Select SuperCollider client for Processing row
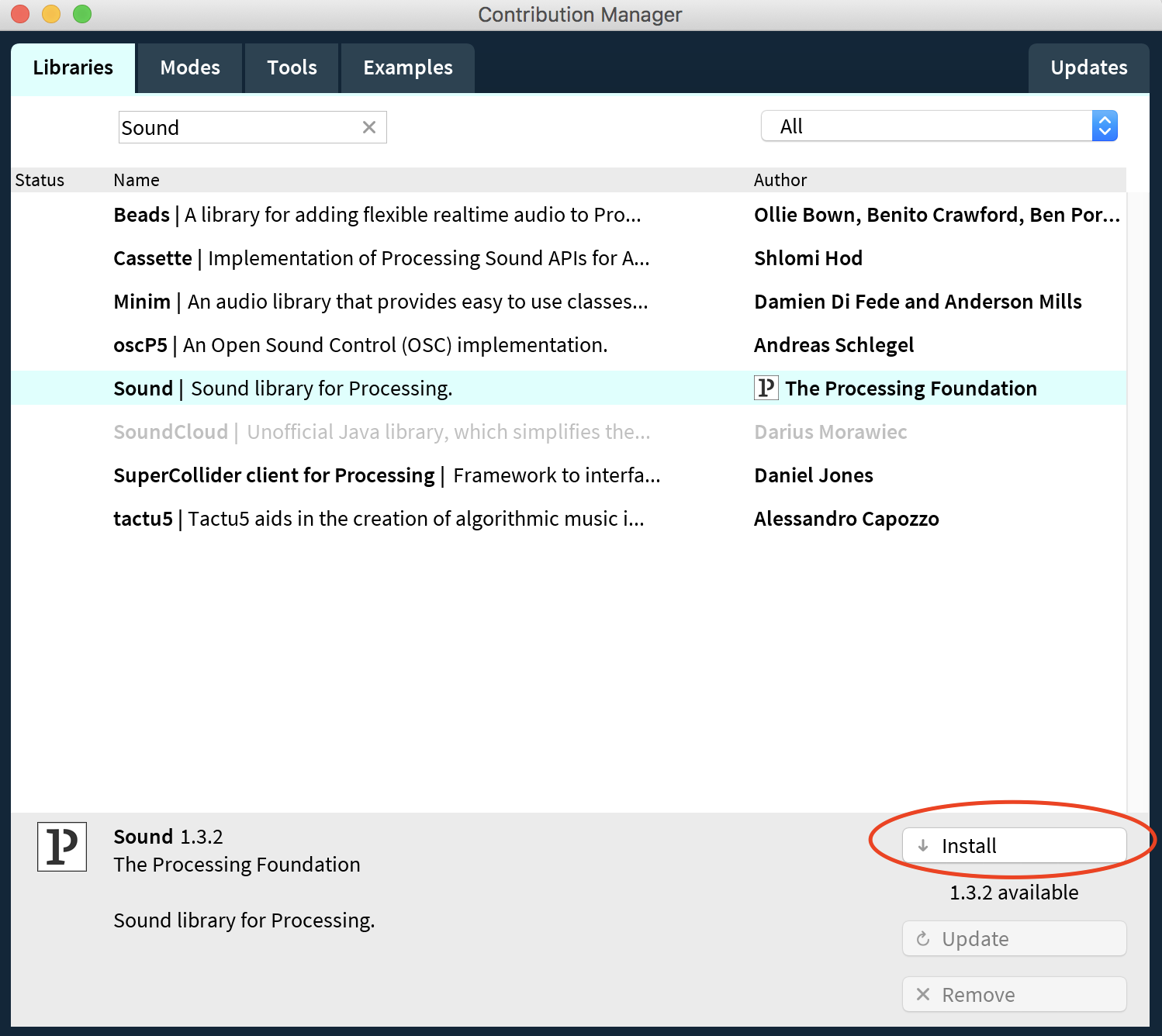Screen dimensions: 1162x1036 569,475
